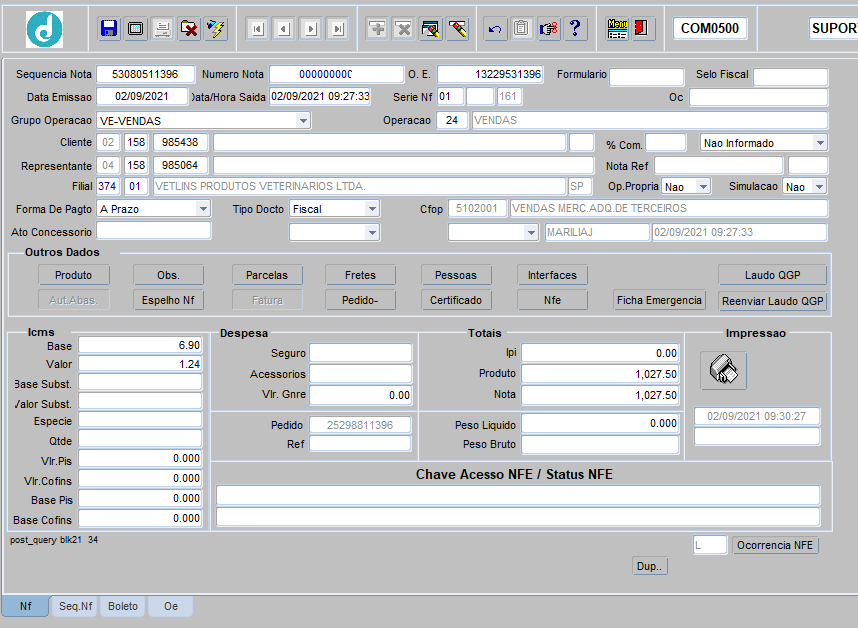The image size is (858, 628).
Task: Click the Peso Bruto input field
Action: pyautogui.click(x=600, y=444)
